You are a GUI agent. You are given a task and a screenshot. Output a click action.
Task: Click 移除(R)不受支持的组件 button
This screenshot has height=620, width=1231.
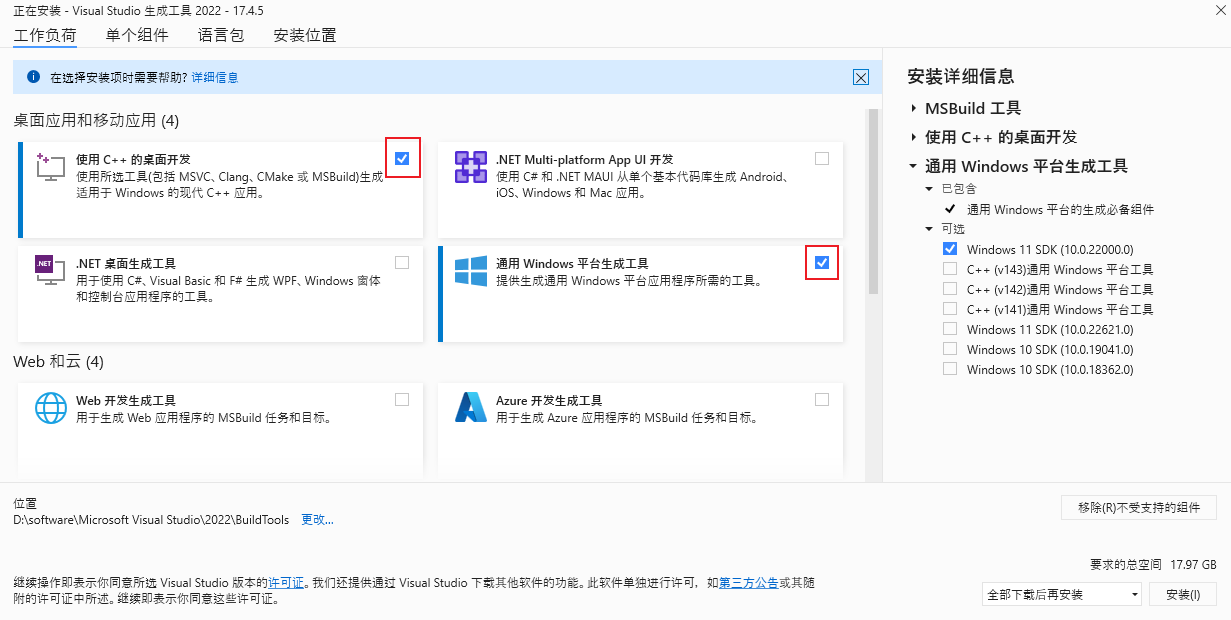1139,507
